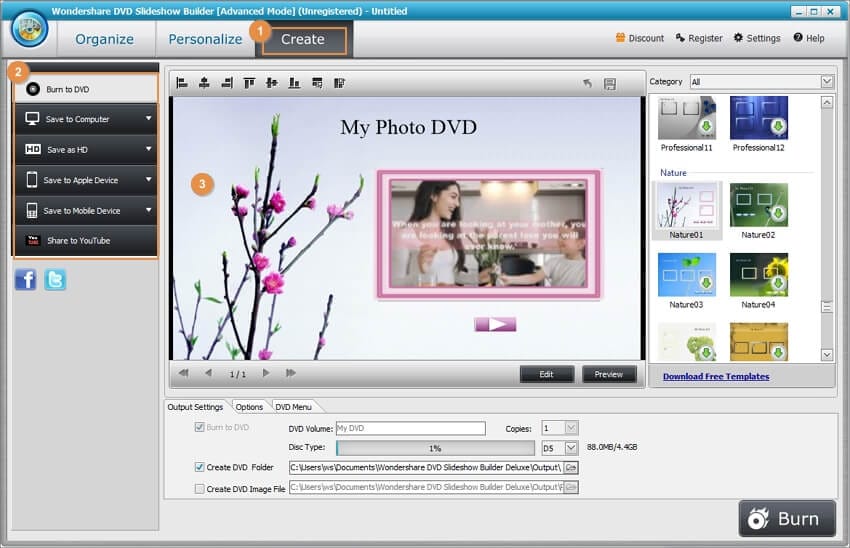
Task: Open the Options tab
Action: [x=249, y=407]
